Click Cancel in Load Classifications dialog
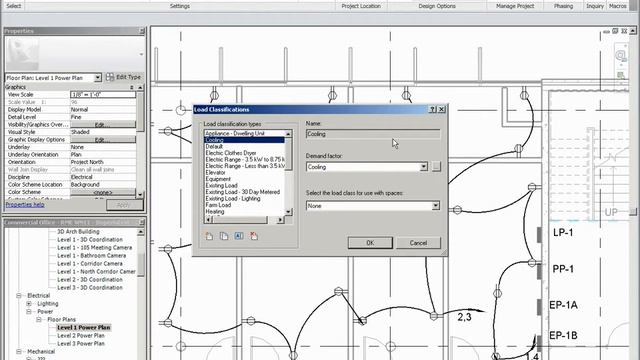Viewport: 640px width, 360px height. (x=418, y=242)
